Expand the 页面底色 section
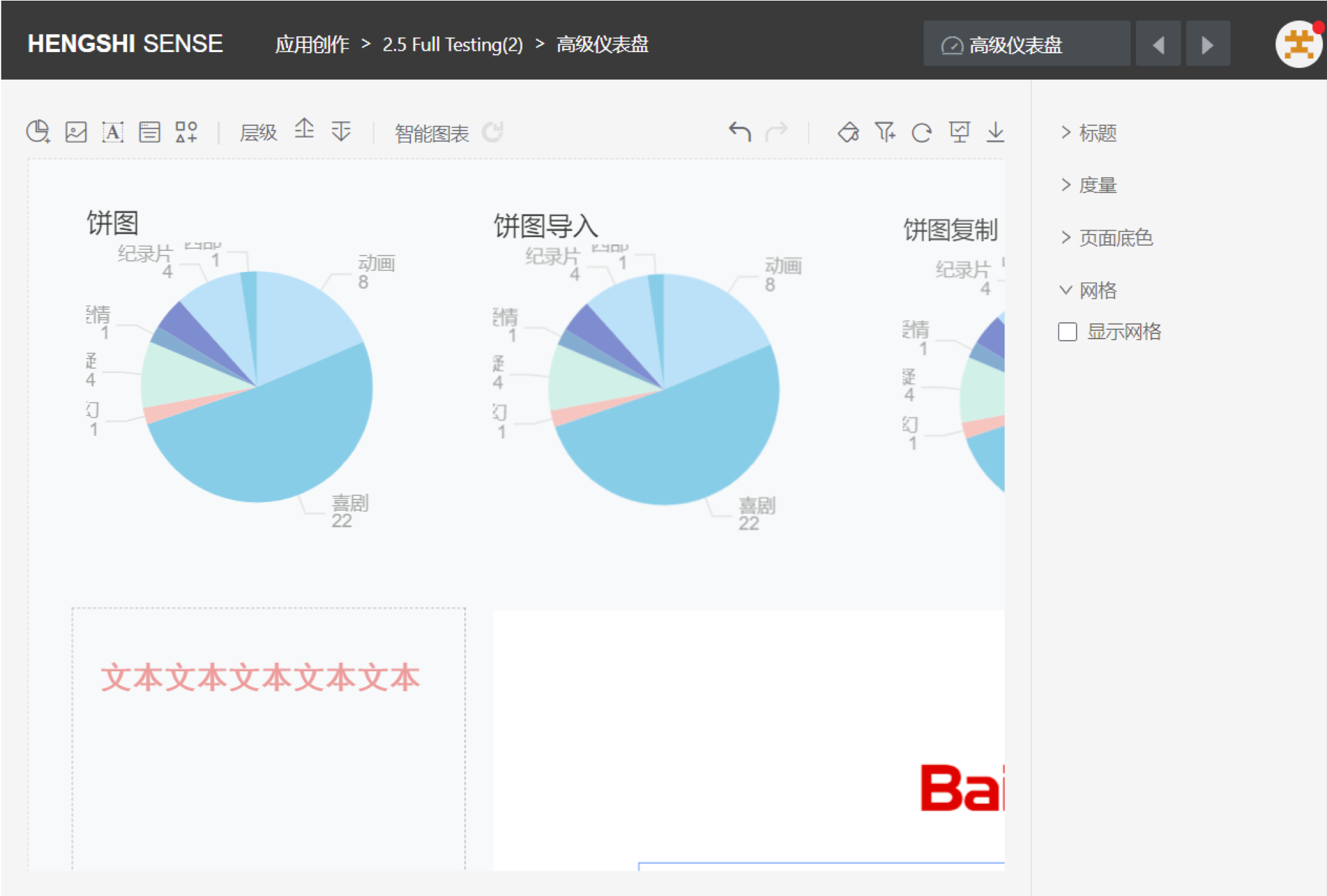This screenshot has height=896, width=1327. [x=1107, y=237]
